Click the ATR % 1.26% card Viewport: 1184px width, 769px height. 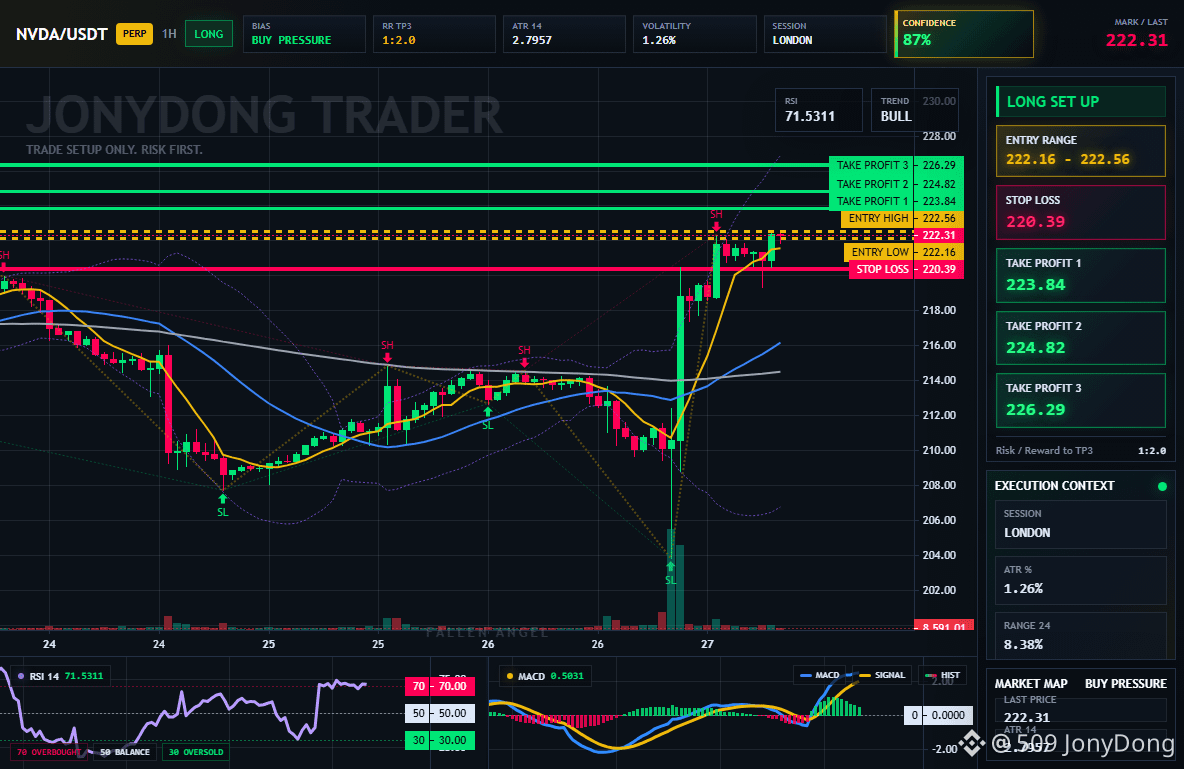(1081, 580)
